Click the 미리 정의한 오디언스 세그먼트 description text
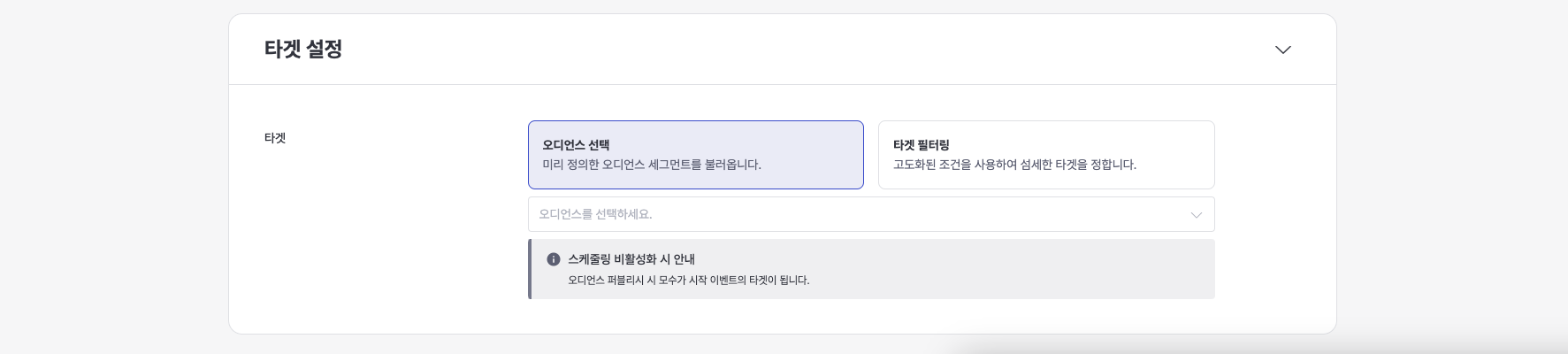 click(652, 165)
